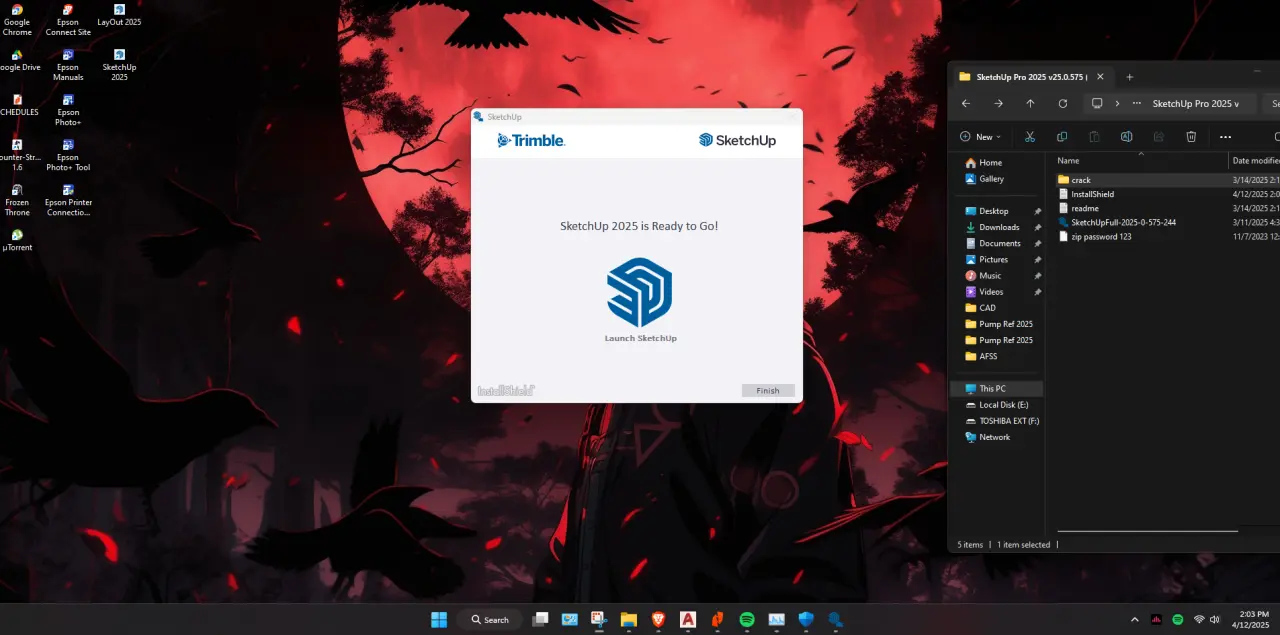The width and height of the screenshot is (1280, 635).
Task: Click the taskbar Search box
Action: click(x=490, y=620)
